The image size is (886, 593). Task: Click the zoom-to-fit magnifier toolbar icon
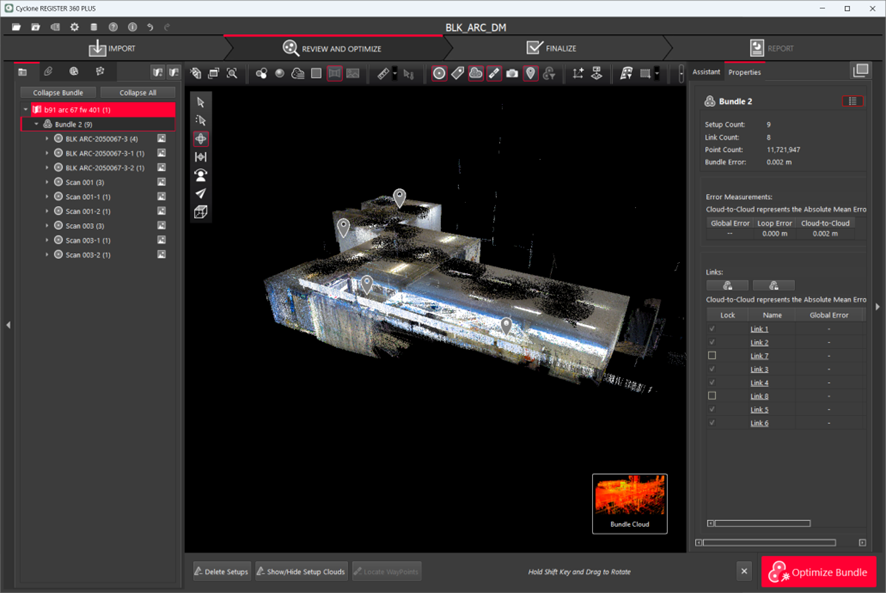click(x=232, y=73)
